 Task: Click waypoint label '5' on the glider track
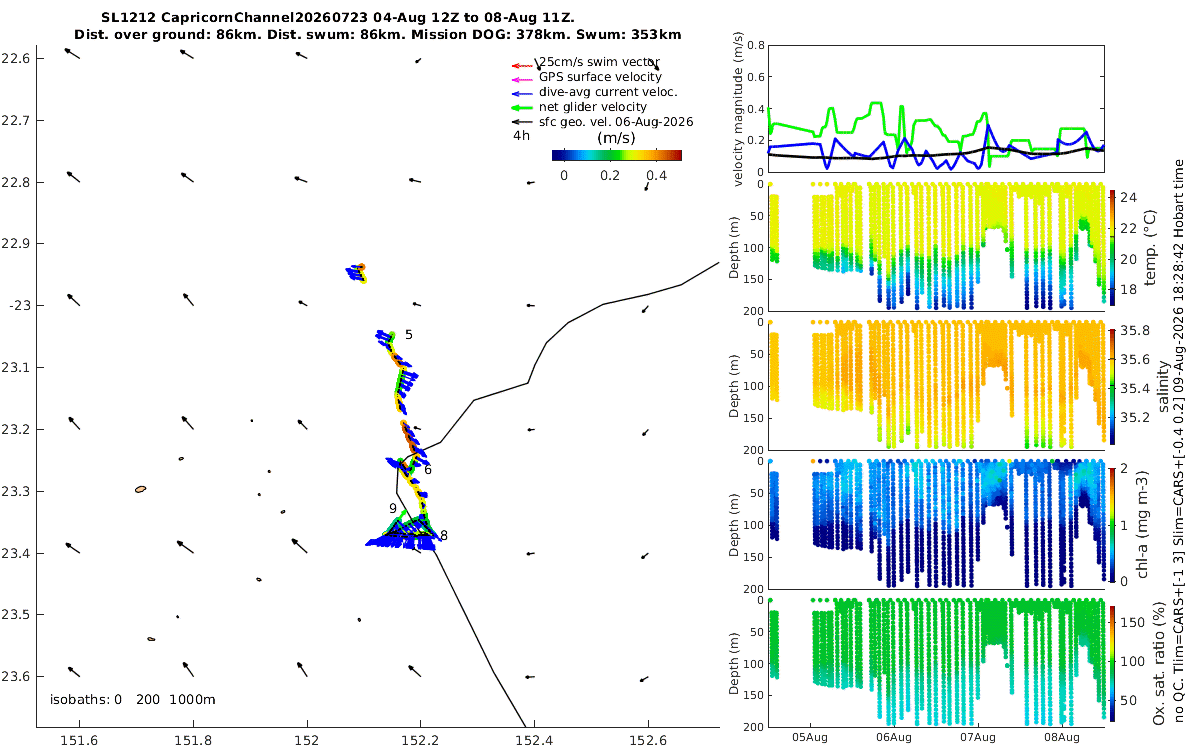pyautogui.click(x=409, y=335)
